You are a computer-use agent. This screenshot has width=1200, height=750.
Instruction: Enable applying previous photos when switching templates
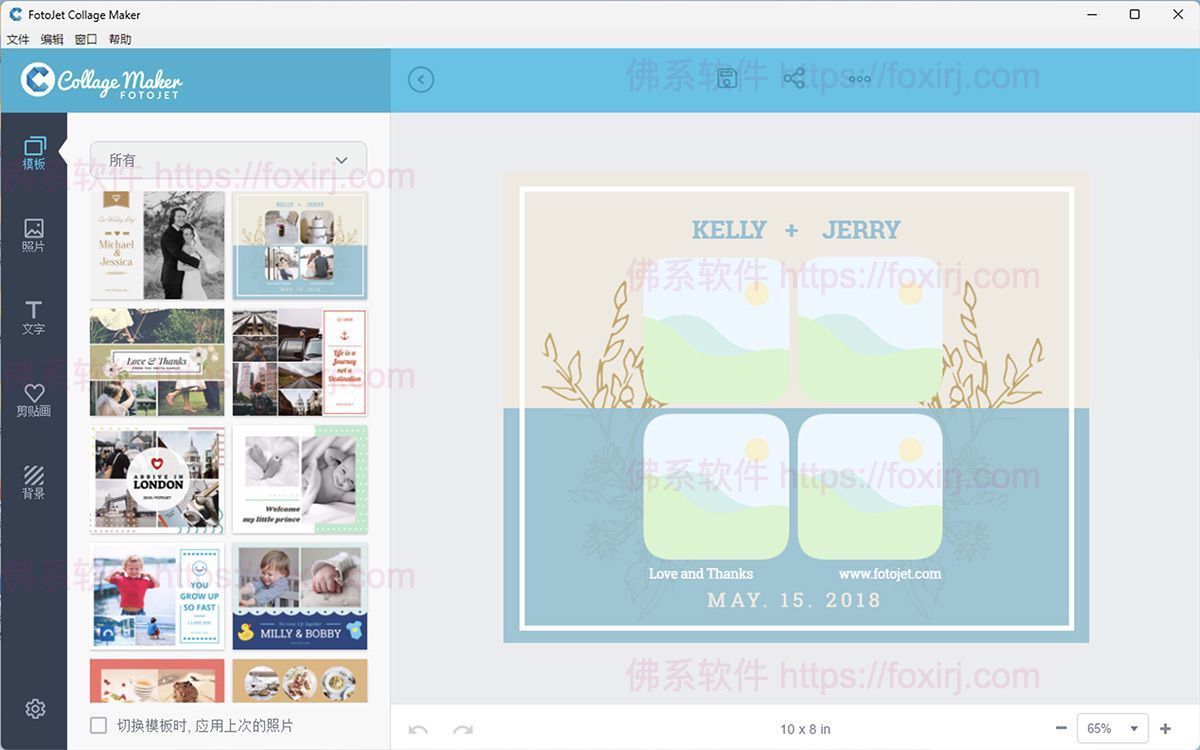click(x=97, y=725)
